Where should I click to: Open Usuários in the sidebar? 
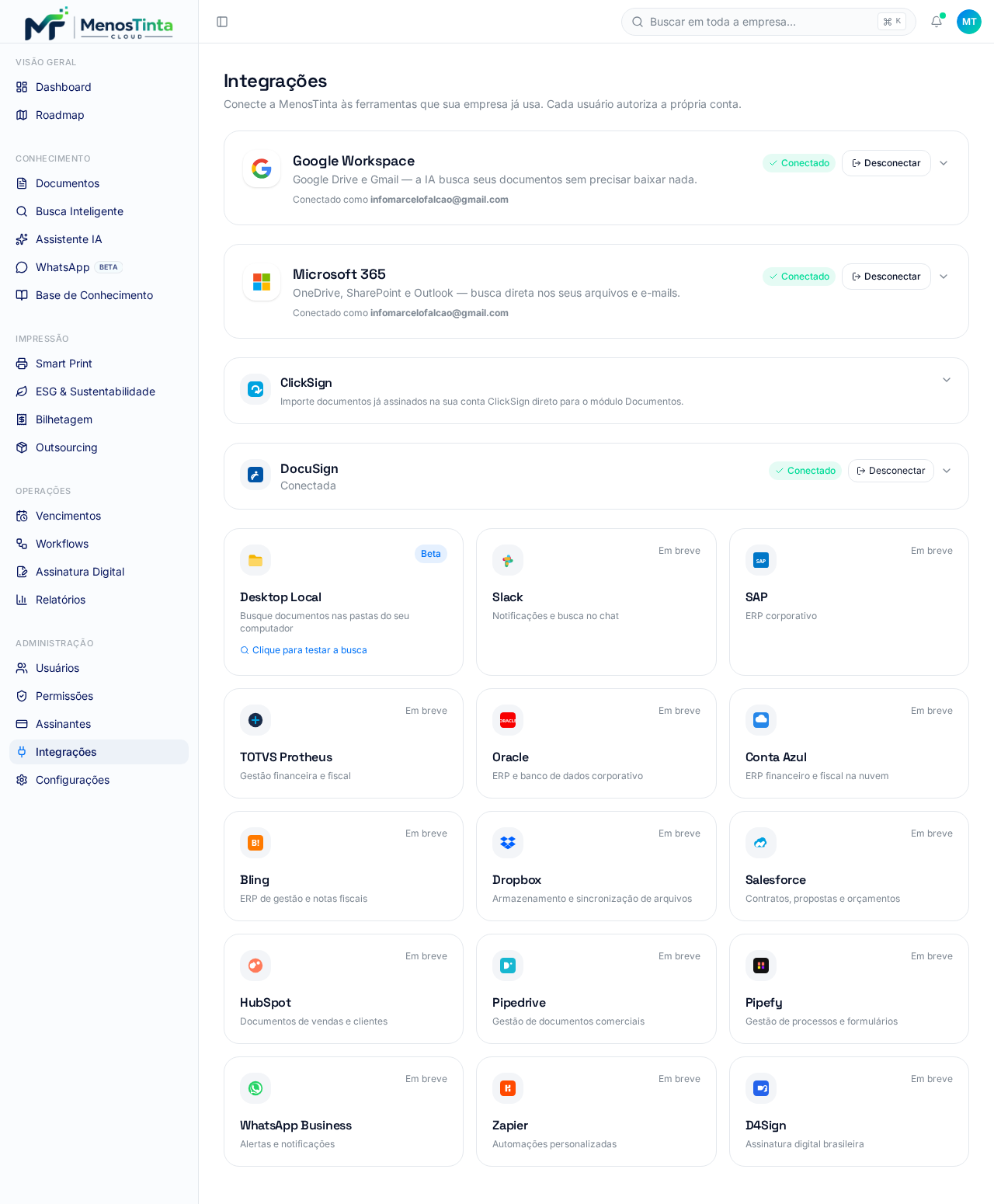pyautogui.click(x=99, y=668)
